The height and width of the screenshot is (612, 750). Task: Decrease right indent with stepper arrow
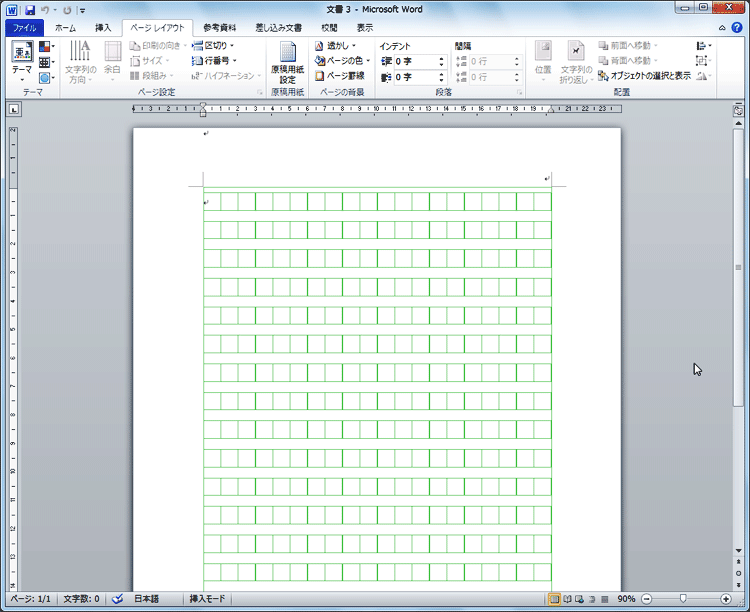coord(441,80)
